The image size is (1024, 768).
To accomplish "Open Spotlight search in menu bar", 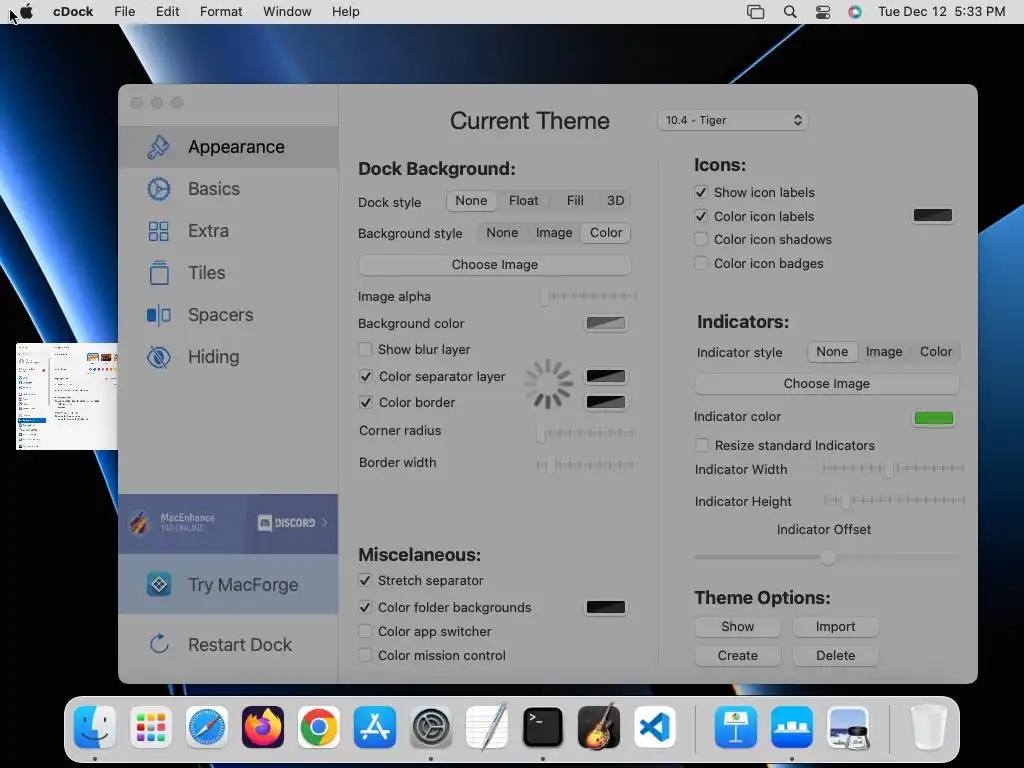I will [x=790, y=12].
